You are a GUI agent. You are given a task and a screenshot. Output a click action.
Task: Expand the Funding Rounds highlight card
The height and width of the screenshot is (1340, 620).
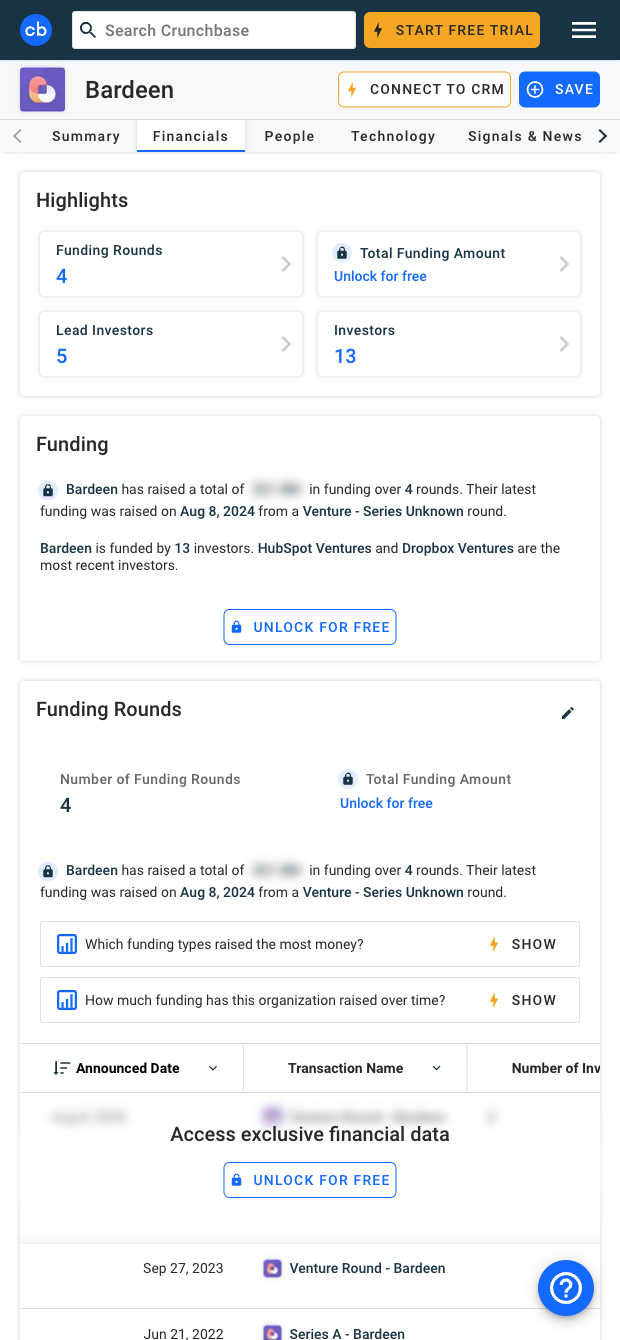pos(170,264)
